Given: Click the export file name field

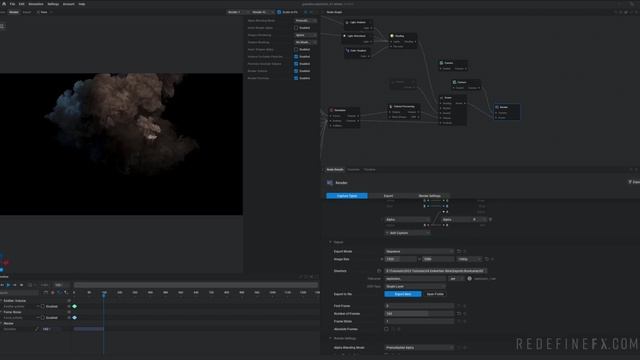Looking at the screenshot, I should [x=415, y=279].
